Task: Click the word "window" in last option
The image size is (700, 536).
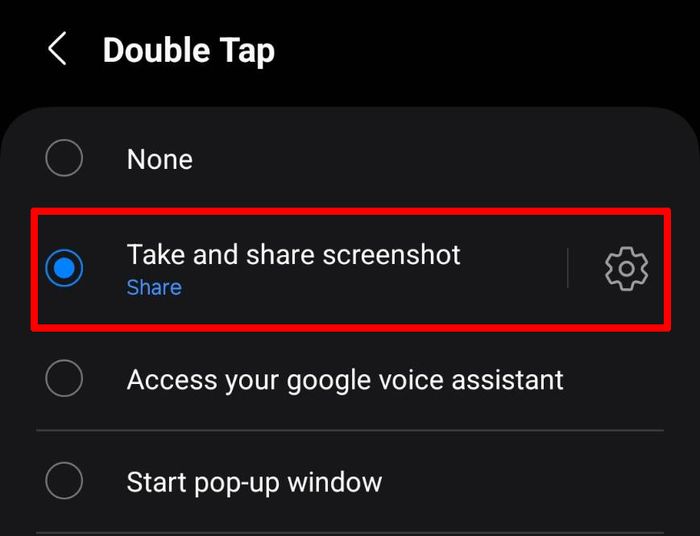Action: coord(335,482)
